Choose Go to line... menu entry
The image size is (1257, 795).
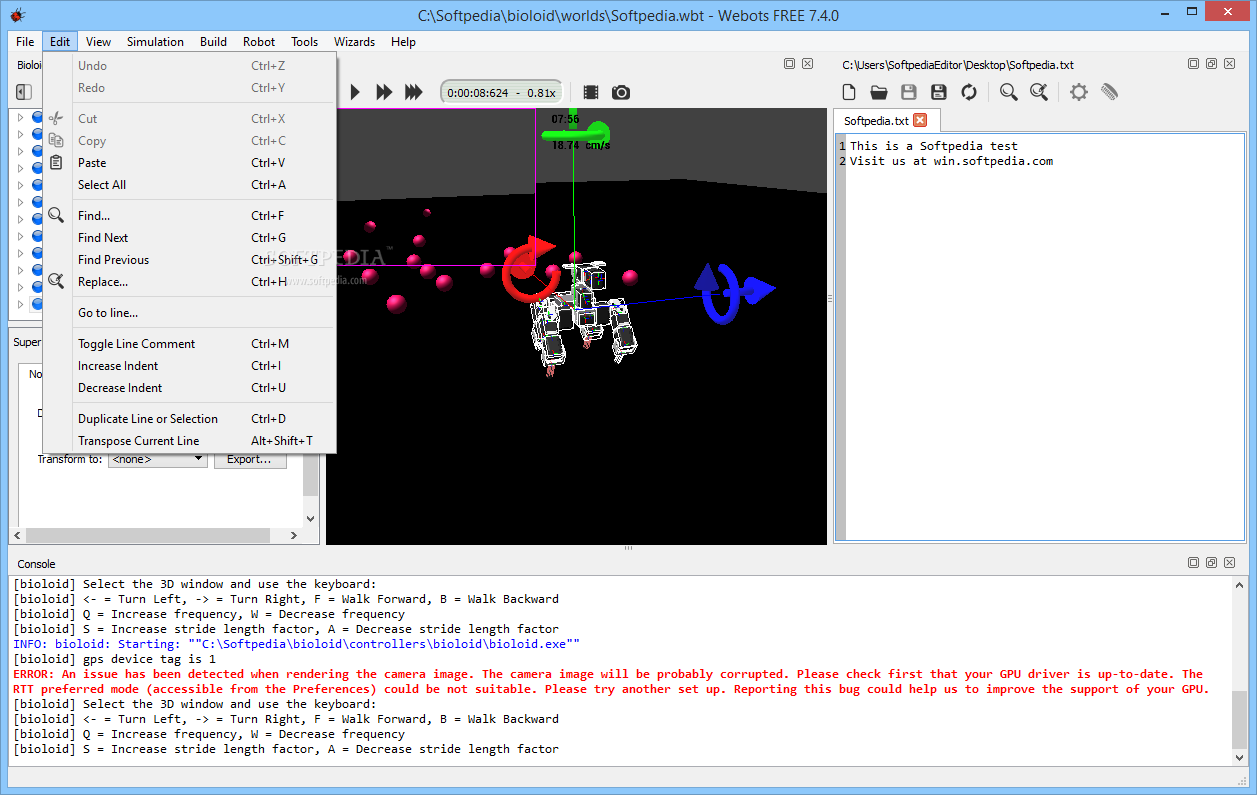pos(189,313)
